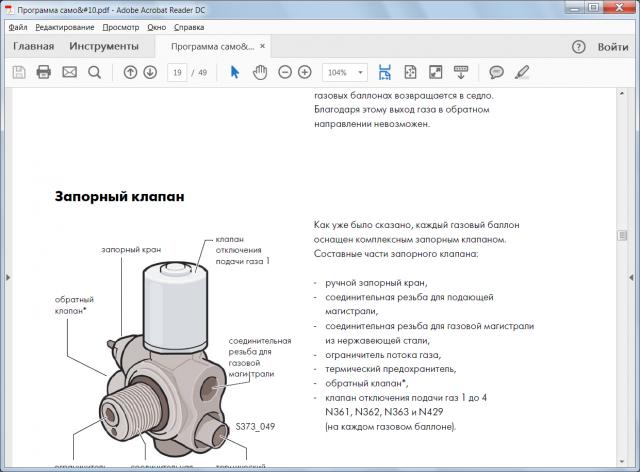Open the Главная home view
Image resolution: width=640 pixels, height=472 pixels.
[x=33, y=47]
